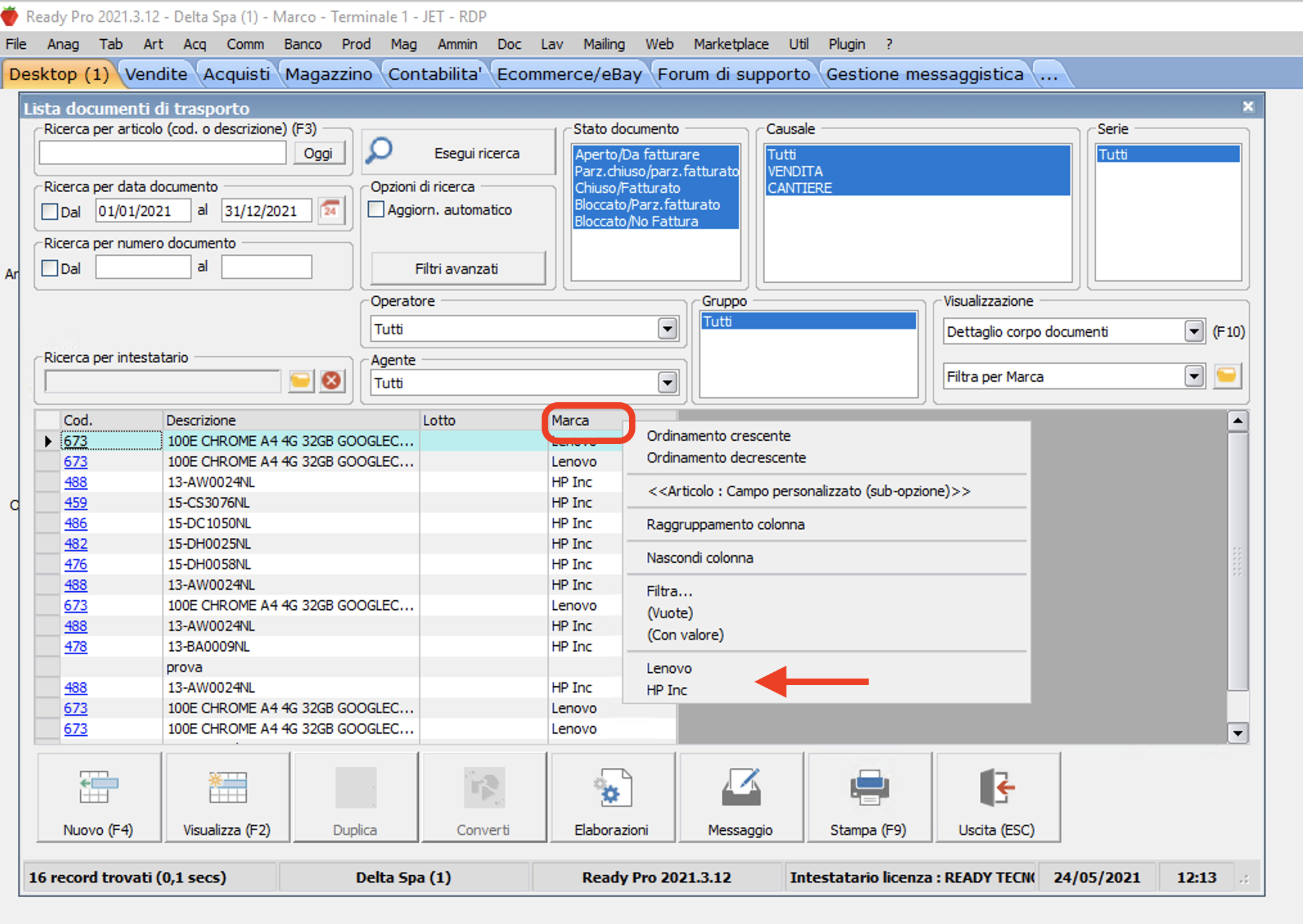The height and width of the screenshot is (924, 1303).
Task: Select Ordinamento crescente in context menu
Action: pyautogui.click(x=718, y=436)
